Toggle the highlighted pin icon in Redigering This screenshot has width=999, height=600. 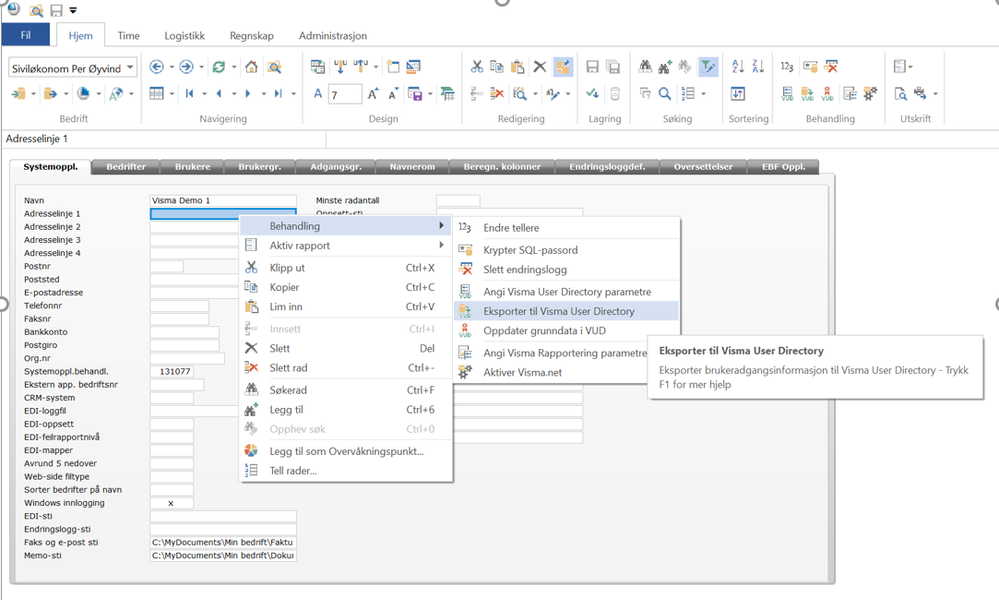coord(563,66)
